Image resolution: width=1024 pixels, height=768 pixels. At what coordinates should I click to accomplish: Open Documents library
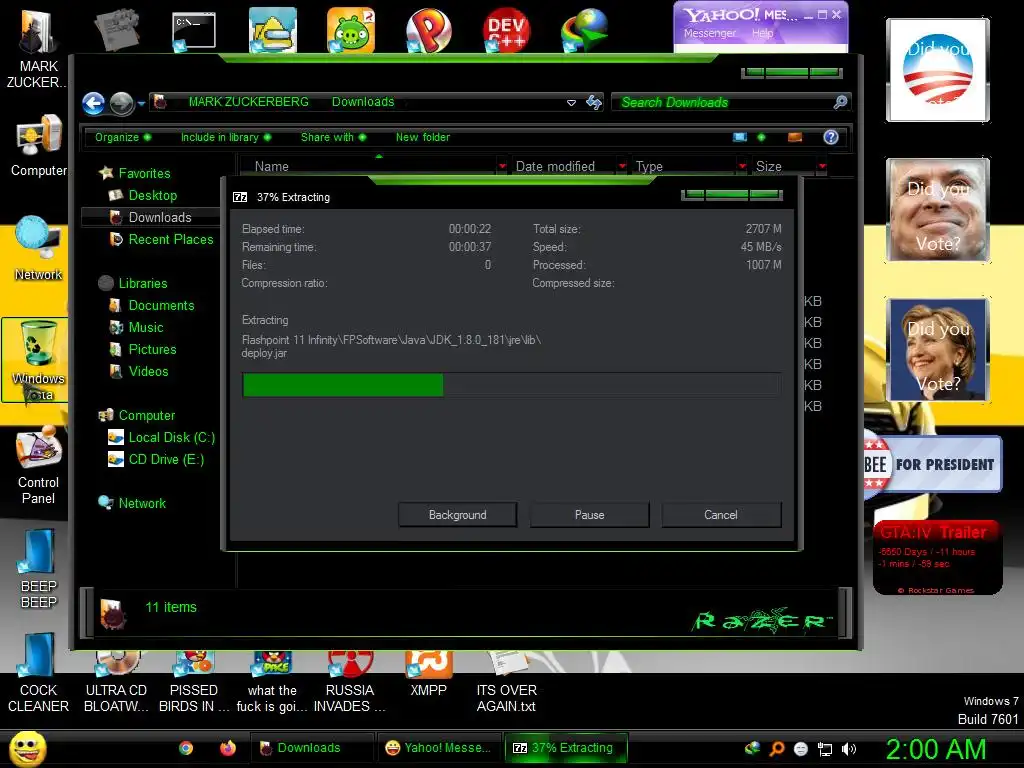(161, 306)
